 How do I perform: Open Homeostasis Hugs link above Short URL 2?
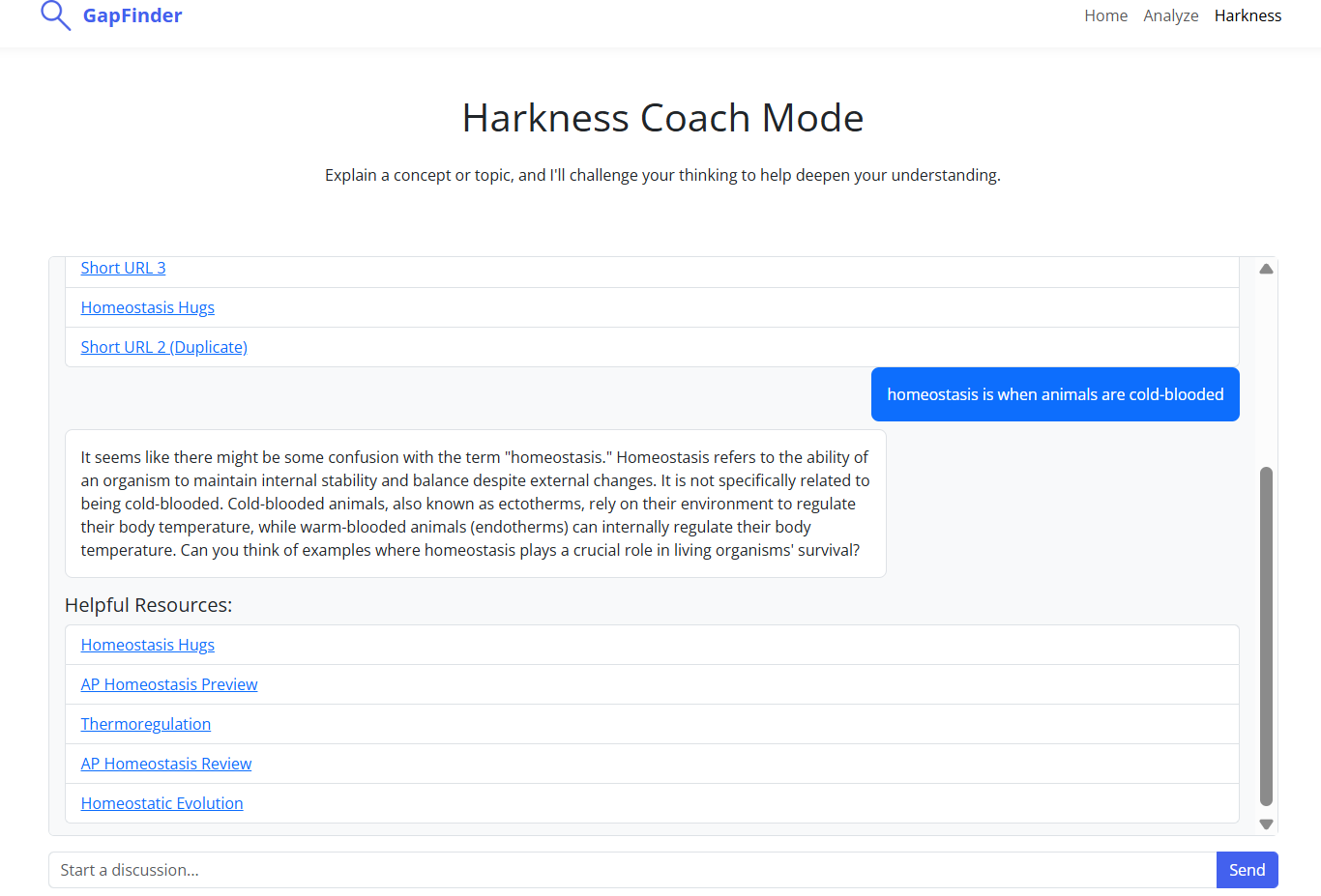coord(148,307)
